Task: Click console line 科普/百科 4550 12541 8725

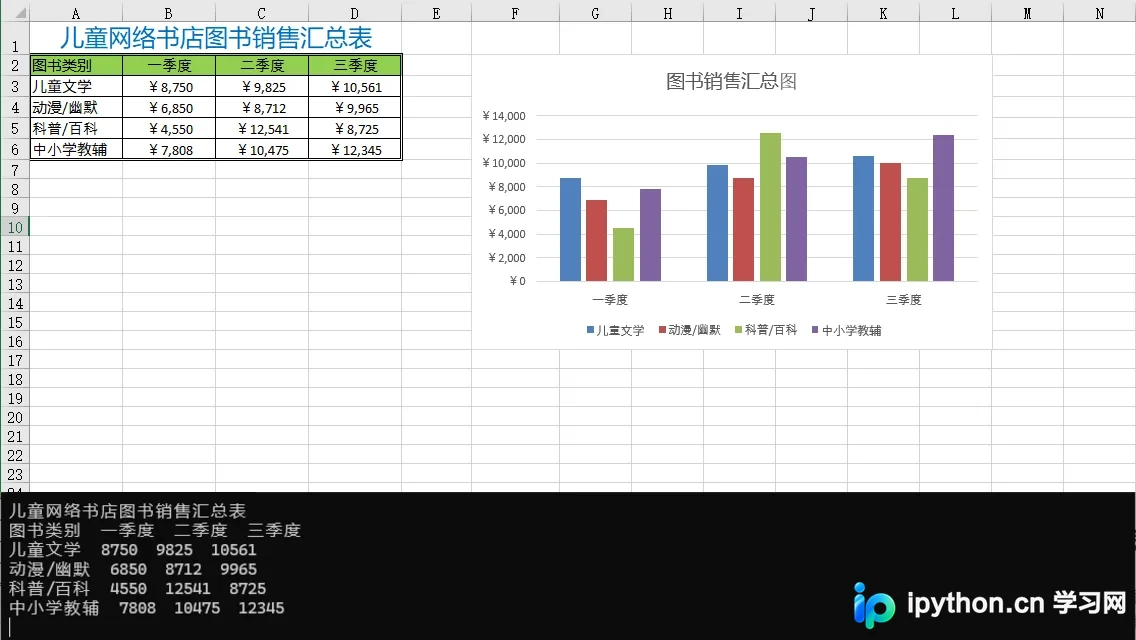Action: pos(138,589)
